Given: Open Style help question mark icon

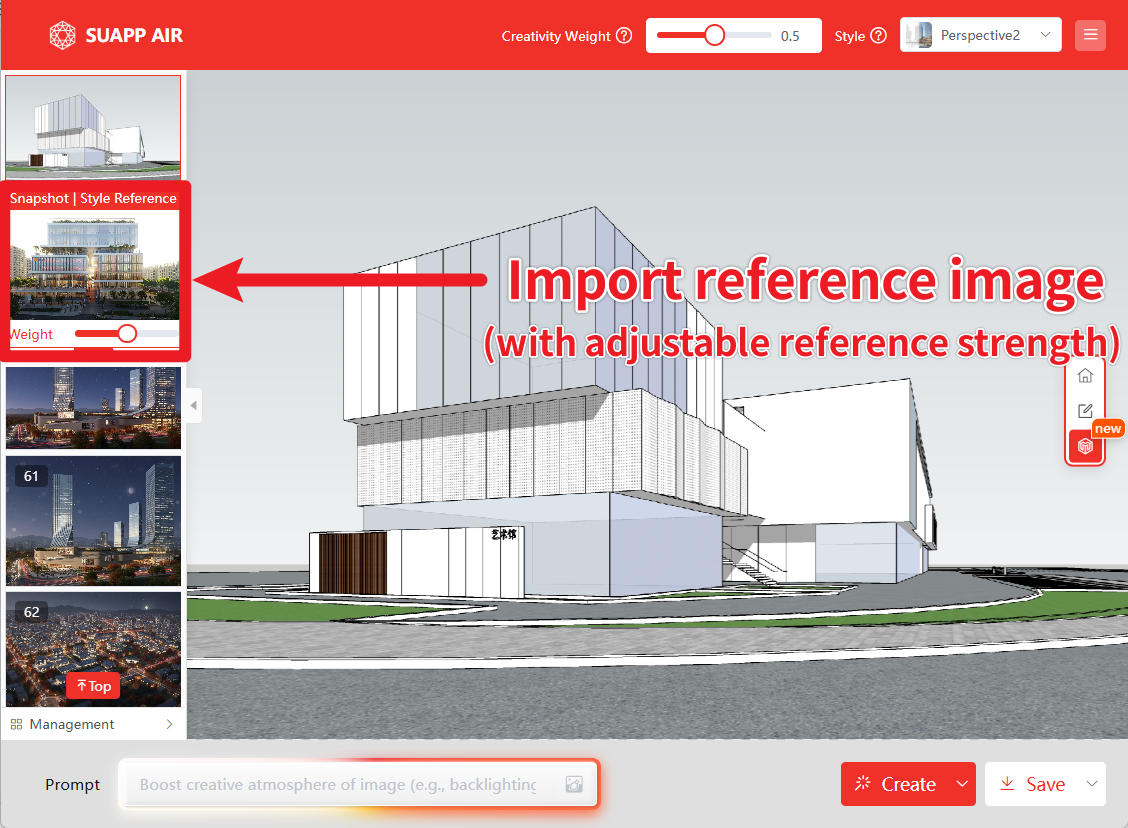Looking at the screenshot, I should (x=878, y=36).
